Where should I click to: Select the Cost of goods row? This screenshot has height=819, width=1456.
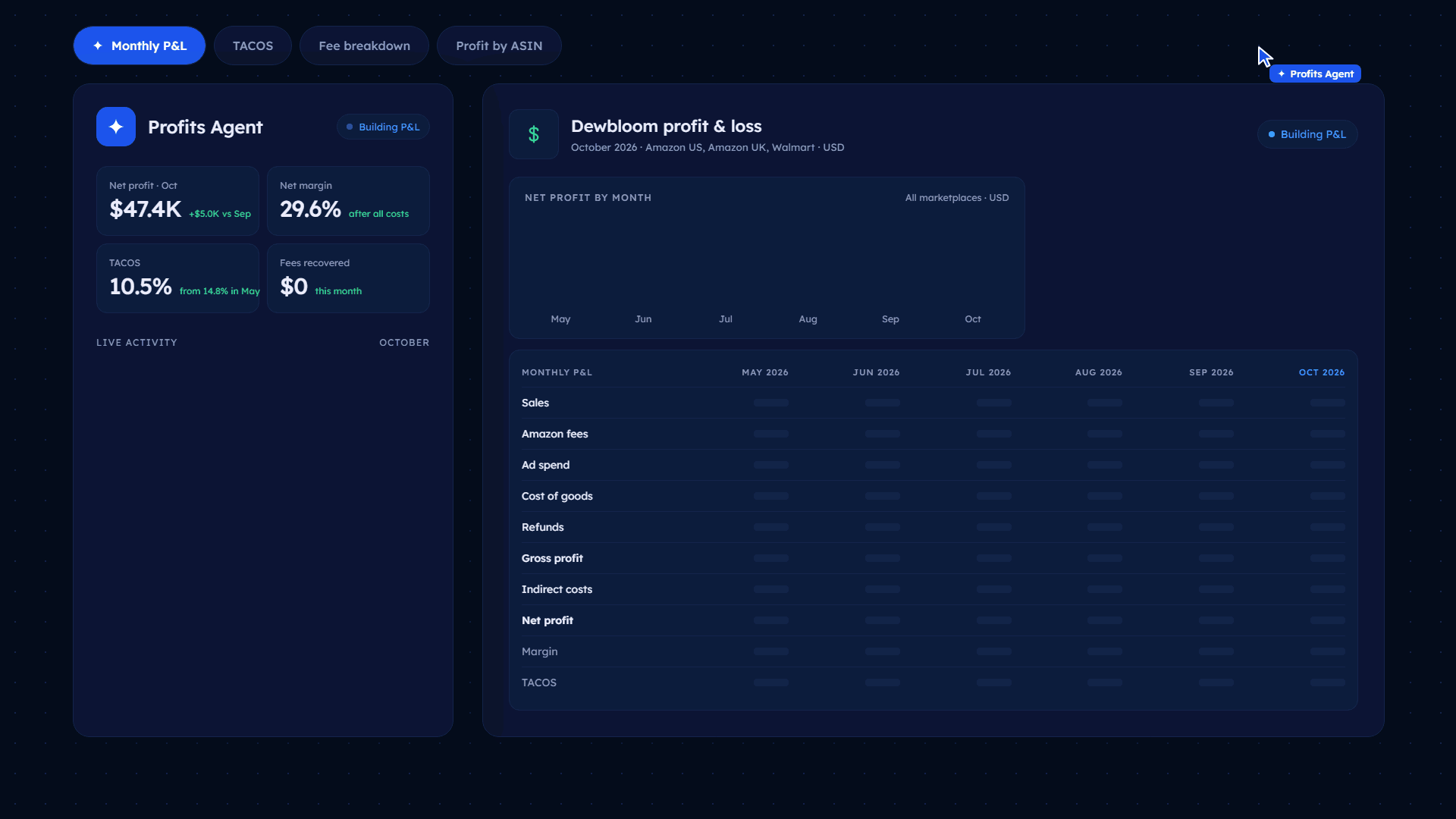click(934, 496)
